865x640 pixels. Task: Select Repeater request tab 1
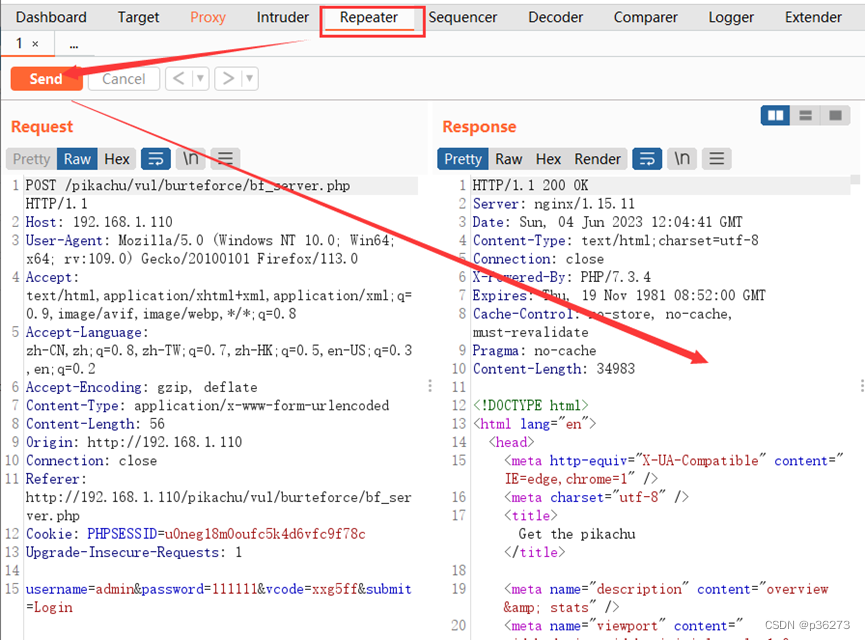pos(19,43)
